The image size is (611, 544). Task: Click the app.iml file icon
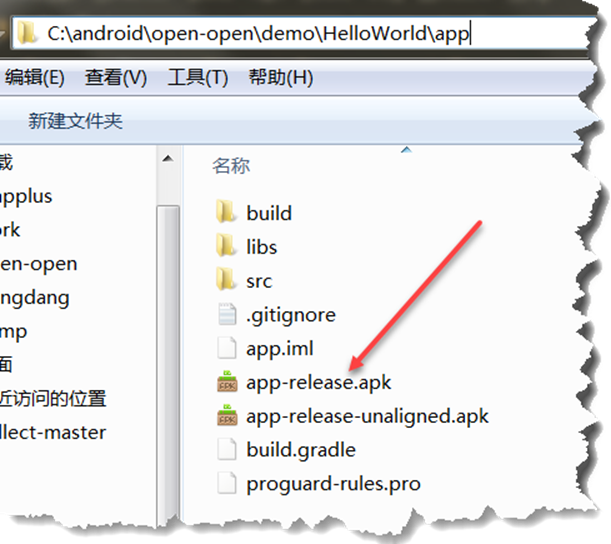227,348
